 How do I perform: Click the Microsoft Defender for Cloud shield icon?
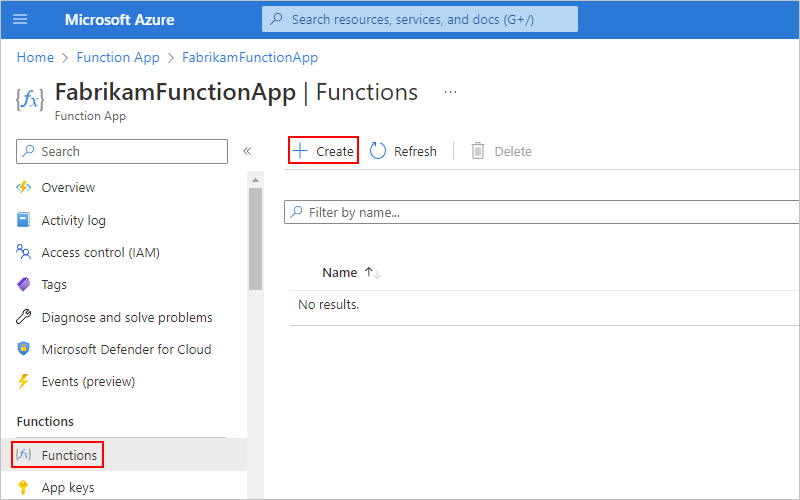point(24,350)
